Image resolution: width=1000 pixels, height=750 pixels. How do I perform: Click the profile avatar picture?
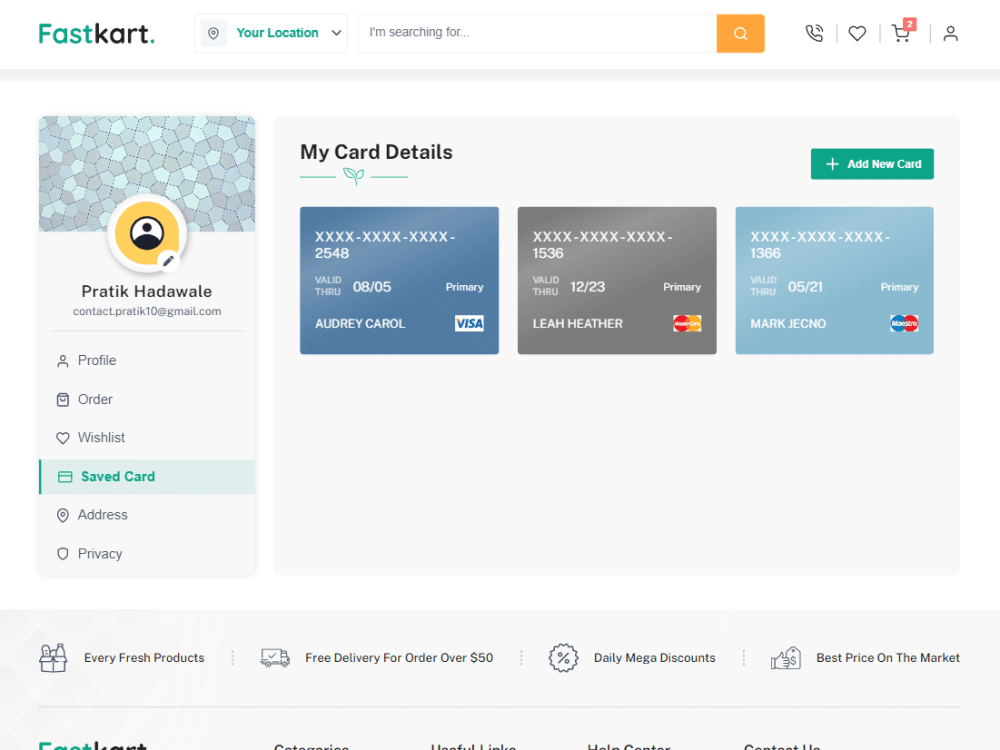147,233
